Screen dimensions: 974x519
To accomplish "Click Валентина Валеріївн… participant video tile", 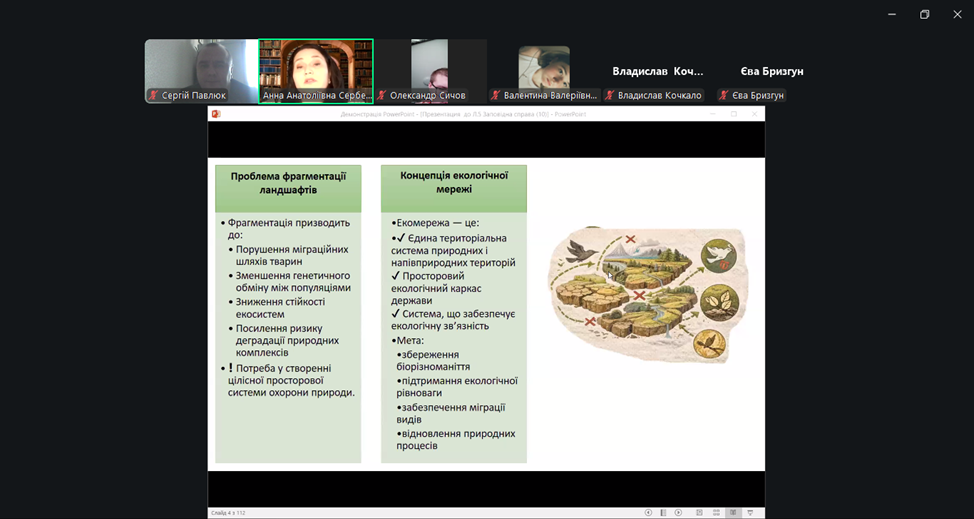I will [544, 71].
